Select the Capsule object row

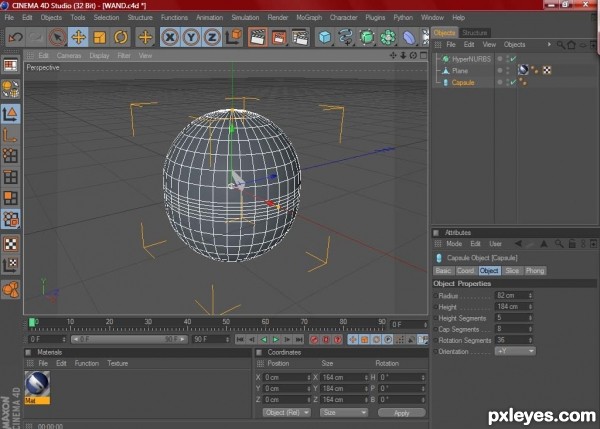point(463,83)
